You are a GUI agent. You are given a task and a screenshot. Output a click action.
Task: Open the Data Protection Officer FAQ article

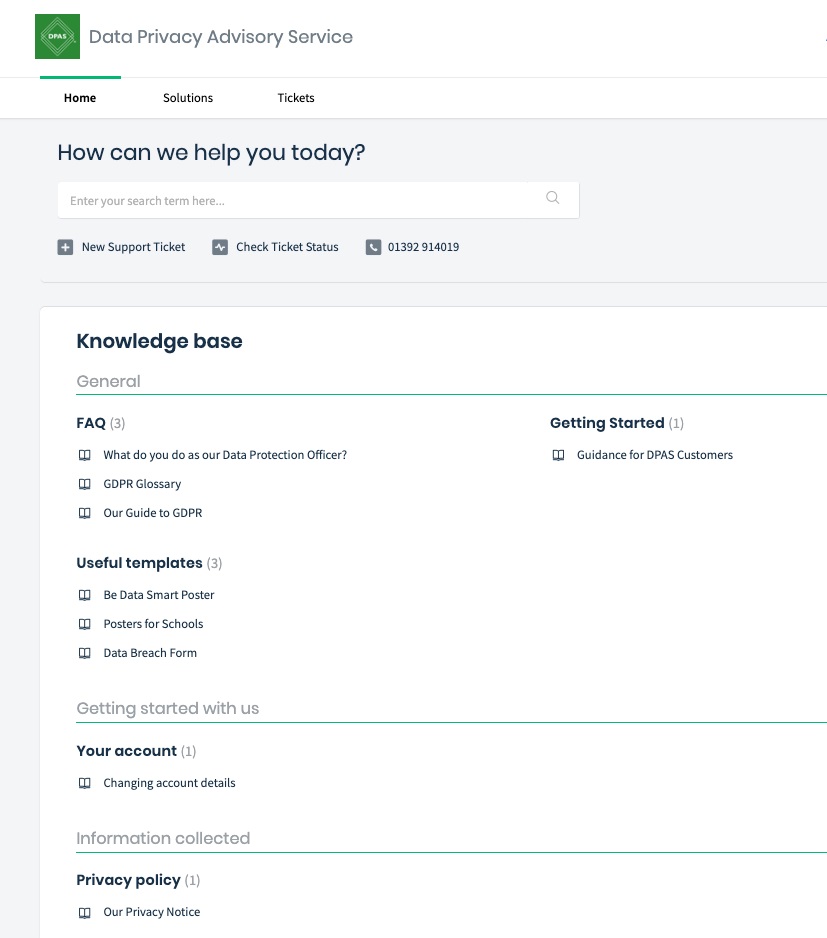tap(224, 455)
